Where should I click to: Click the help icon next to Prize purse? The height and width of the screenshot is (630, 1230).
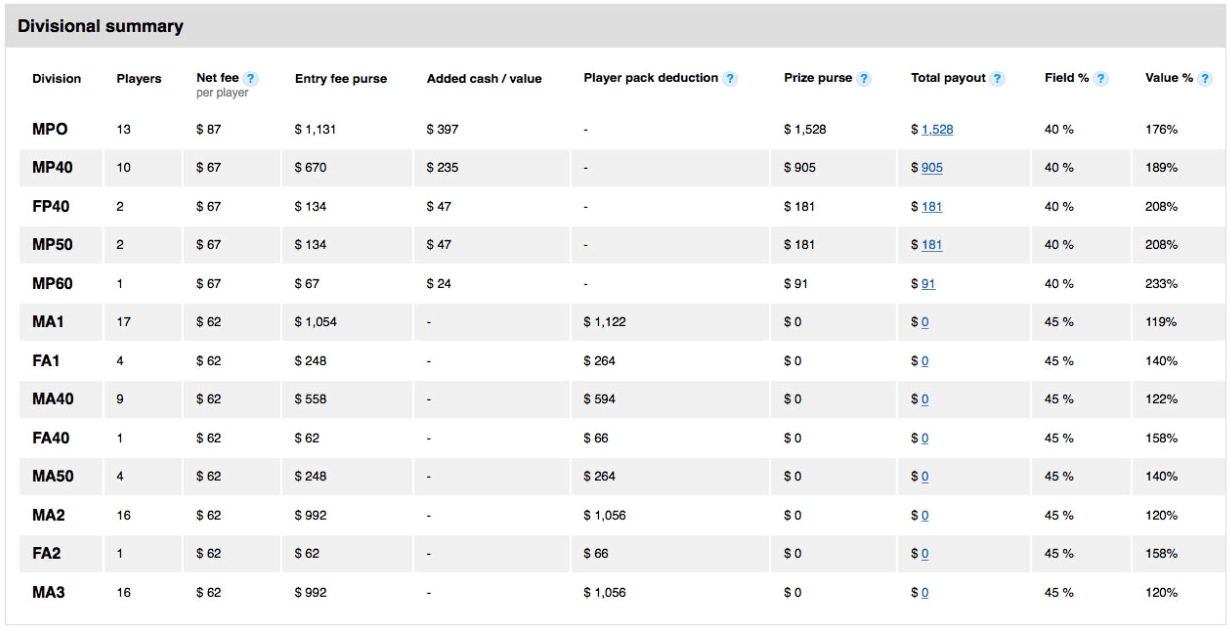[863, 79]
